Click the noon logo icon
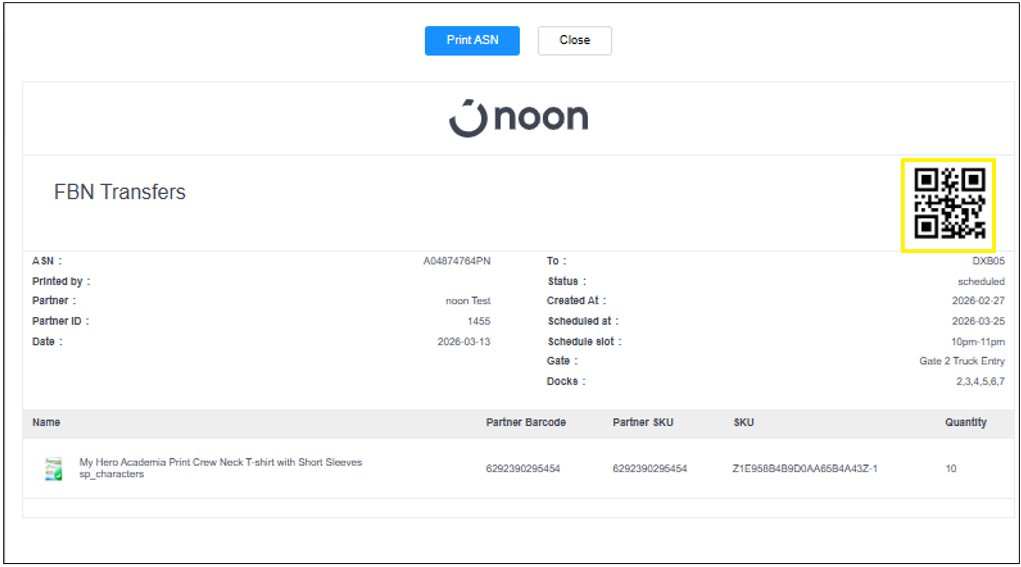The width and height of the screenshot is (1021, 567). point(467,118)
